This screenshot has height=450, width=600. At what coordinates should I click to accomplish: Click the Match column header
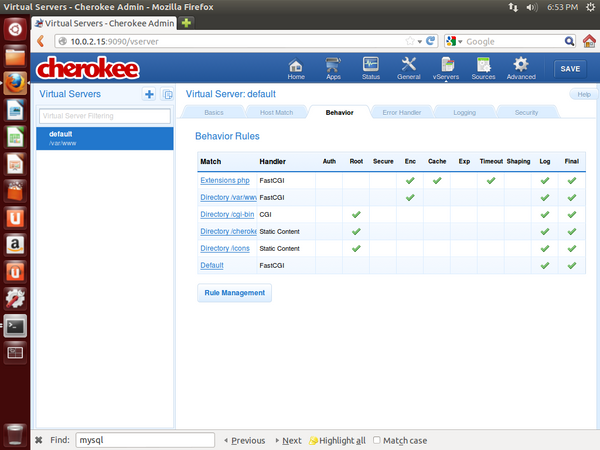[210, 161]
